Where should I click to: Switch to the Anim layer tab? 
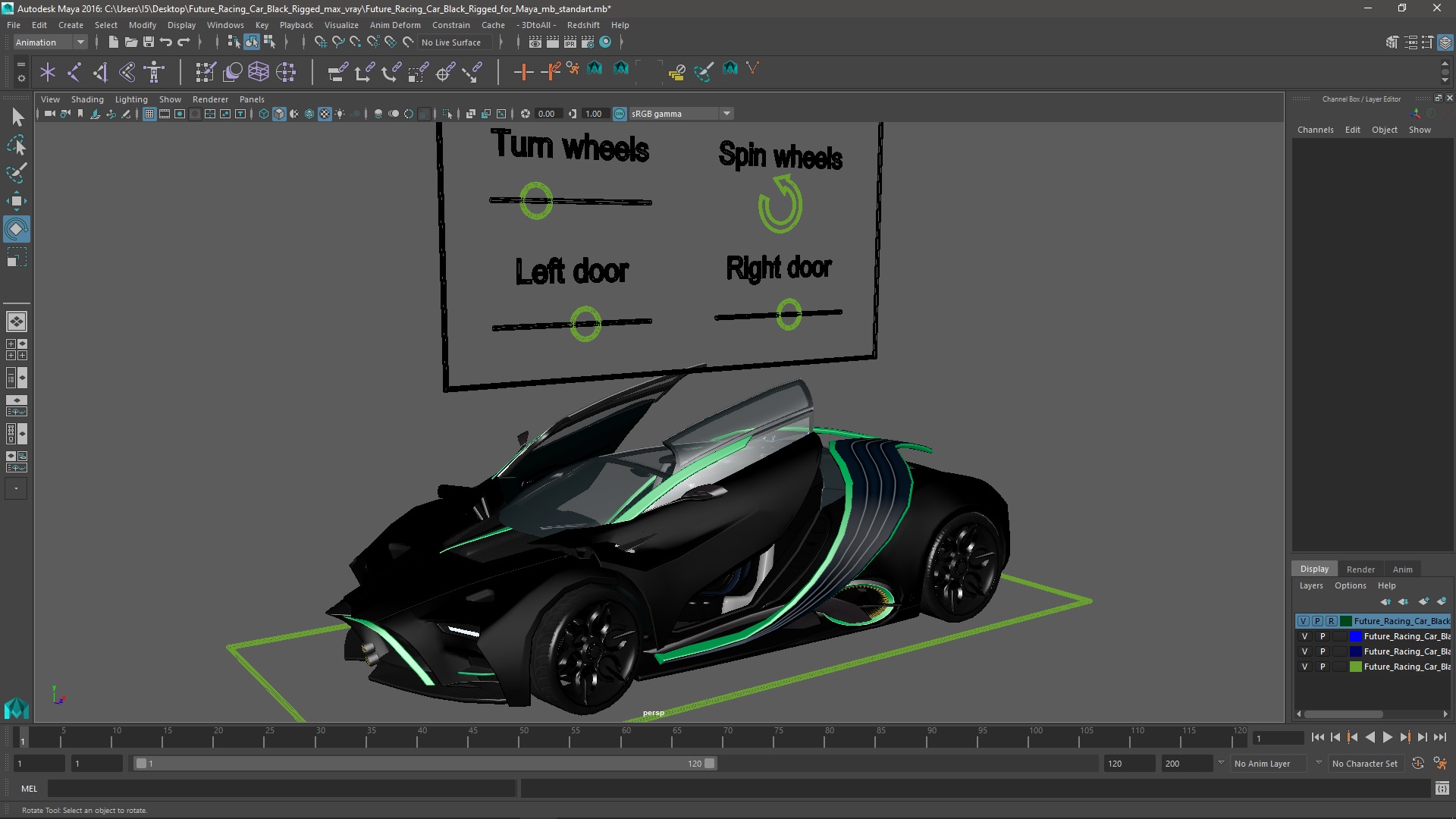pos(1402,570)
